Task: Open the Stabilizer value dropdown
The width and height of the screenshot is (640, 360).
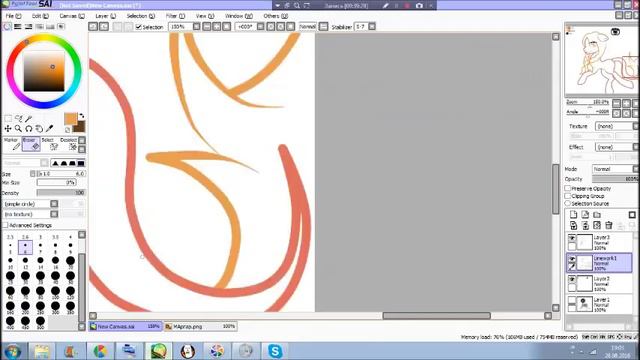Action: (x=372, y=27)
